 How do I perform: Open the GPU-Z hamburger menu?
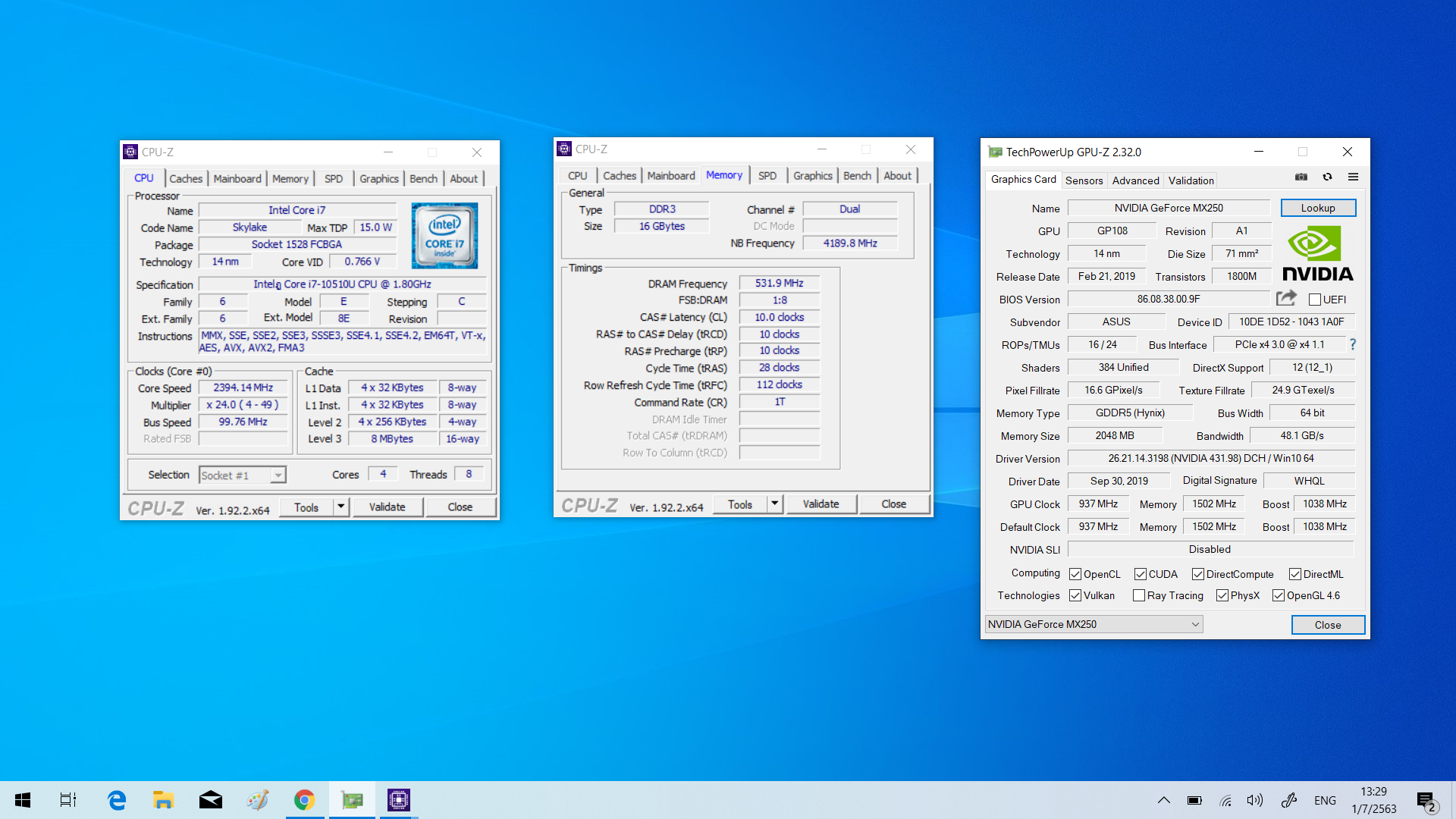click(x=1353, y=177)
